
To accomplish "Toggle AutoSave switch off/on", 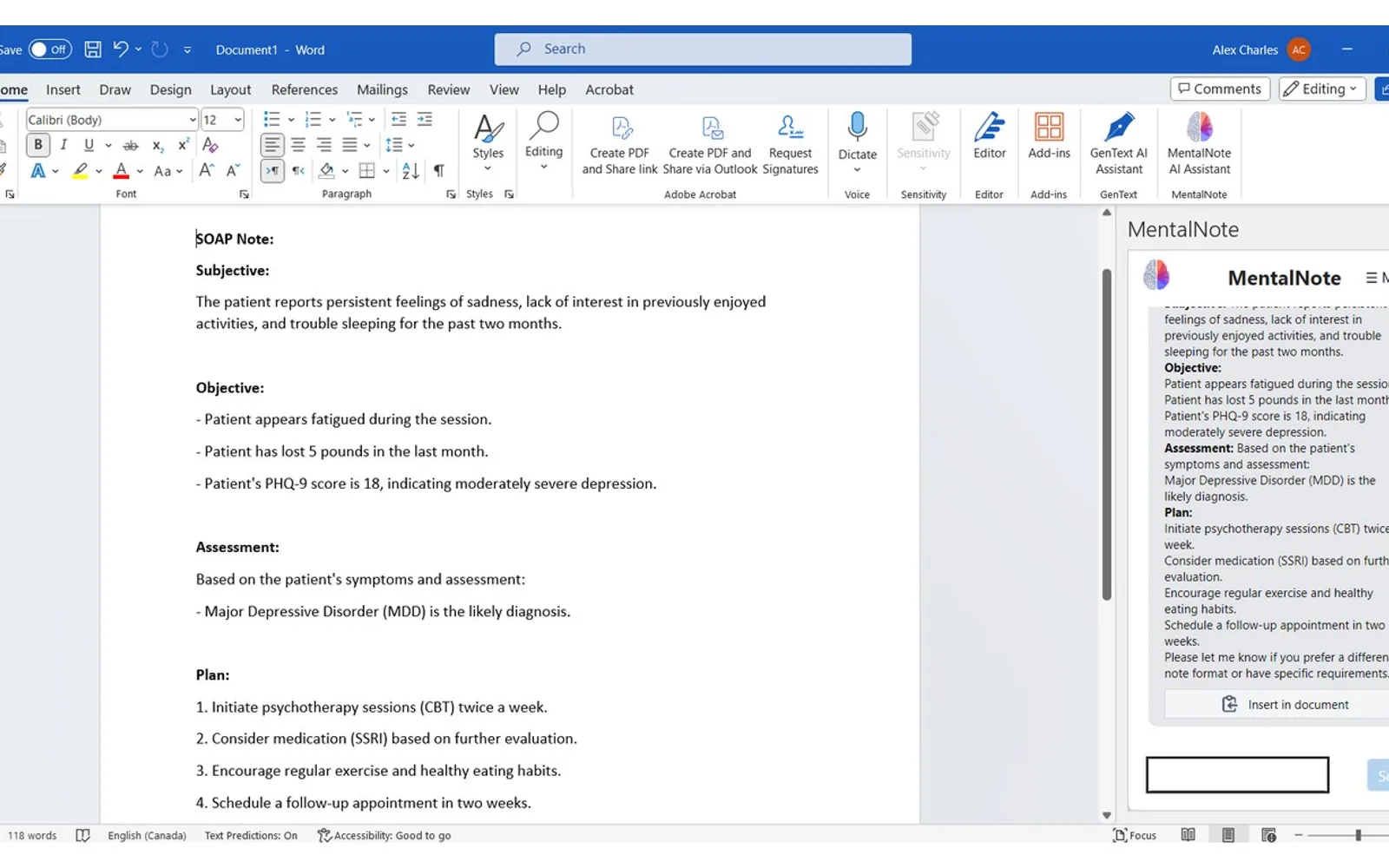I will point(49,49).
